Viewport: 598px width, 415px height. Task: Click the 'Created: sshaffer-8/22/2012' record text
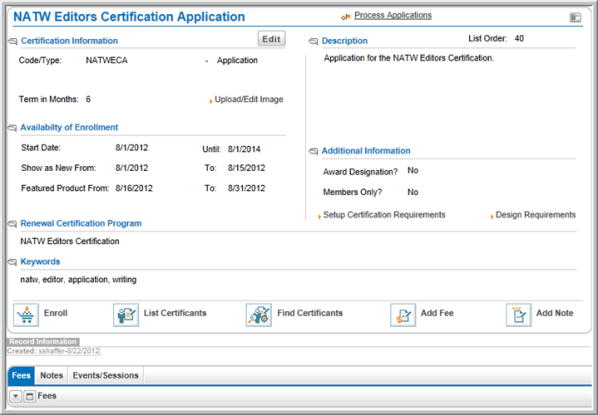53,351
